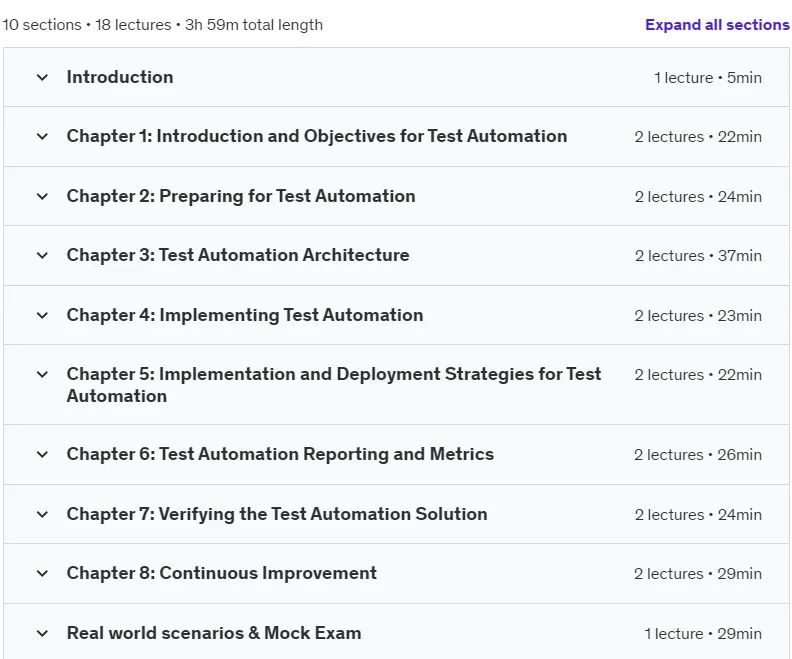
Task: Click Chapter 7 '2 lectures • 24min' label
Action: (x=698, y=515)
